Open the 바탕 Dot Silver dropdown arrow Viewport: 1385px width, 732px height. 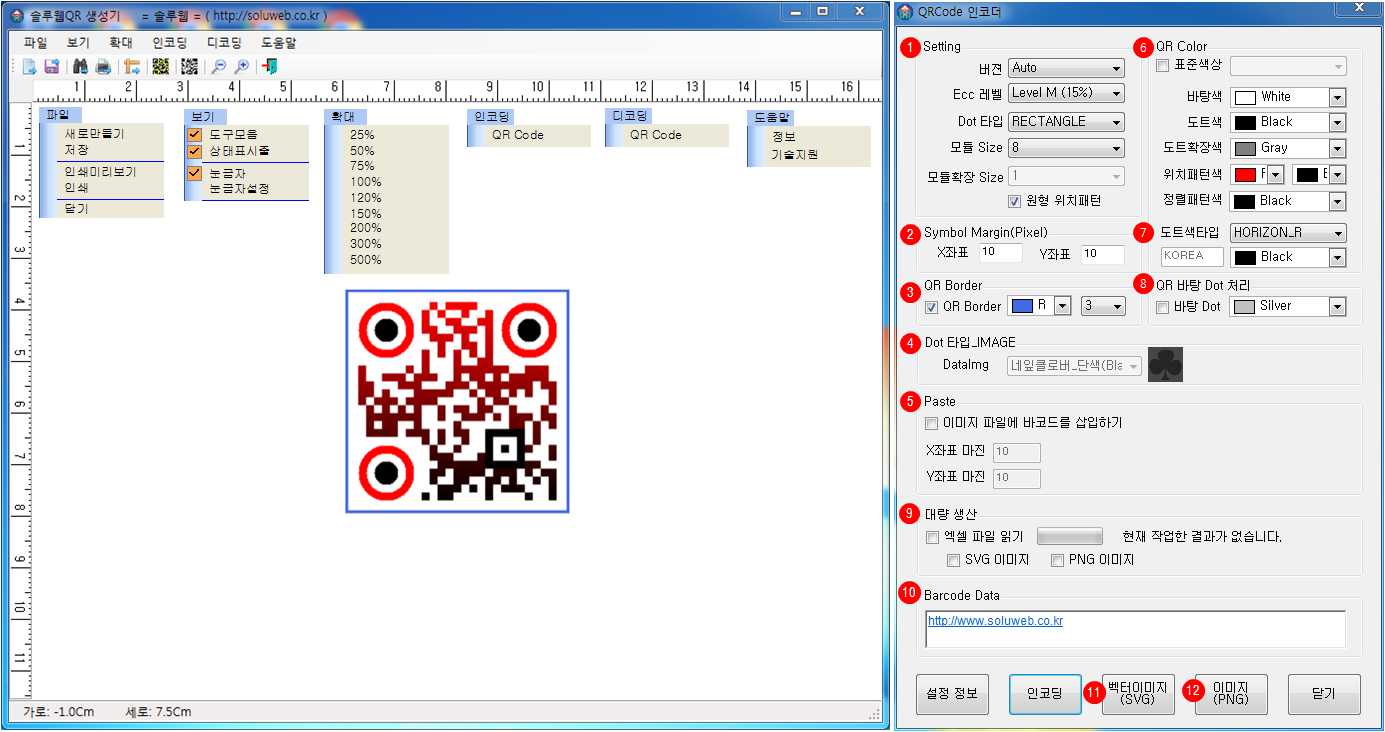click(1337, 306)
